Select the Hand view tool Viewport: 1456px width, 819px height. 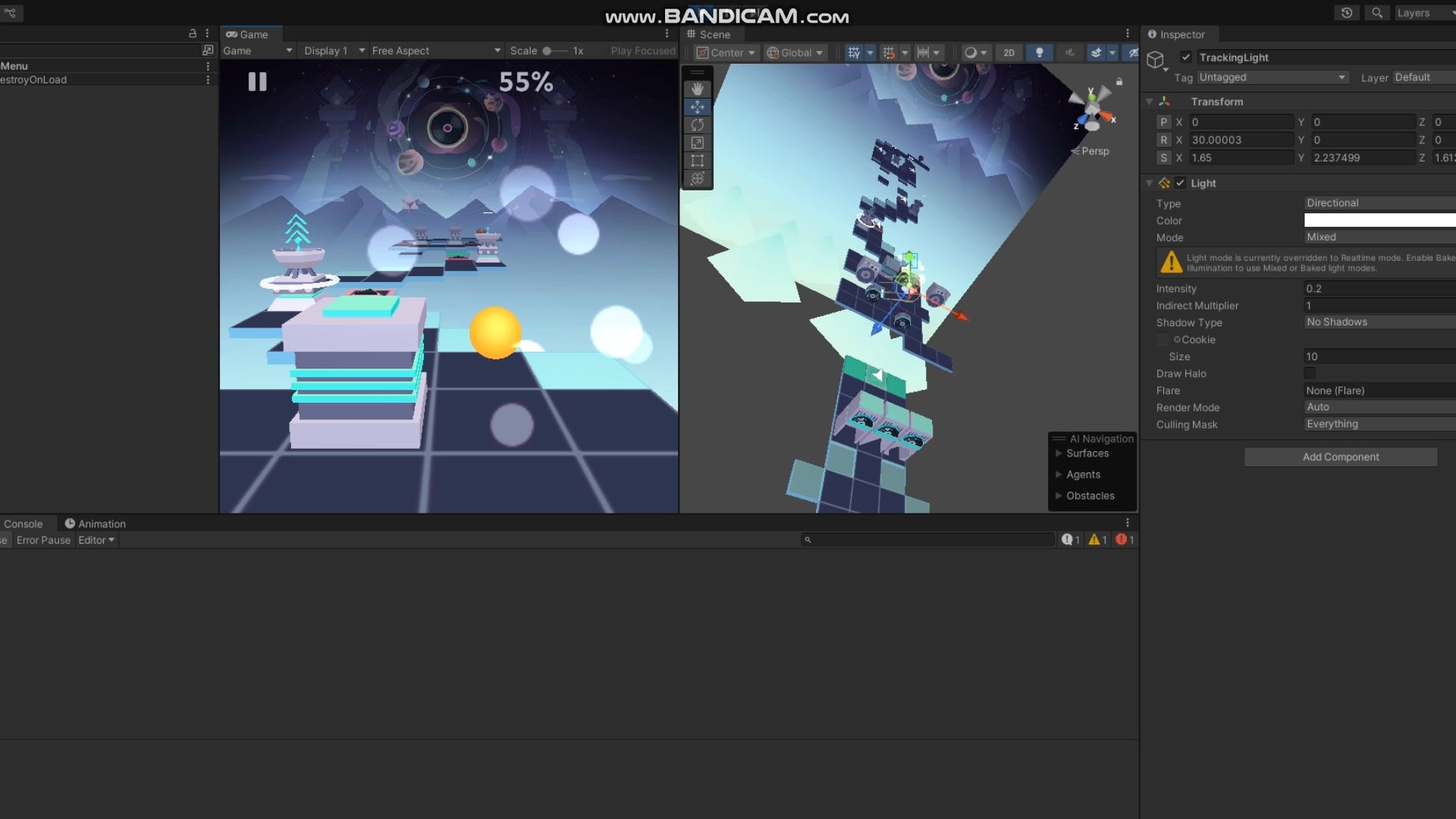[x=697, y=89]
